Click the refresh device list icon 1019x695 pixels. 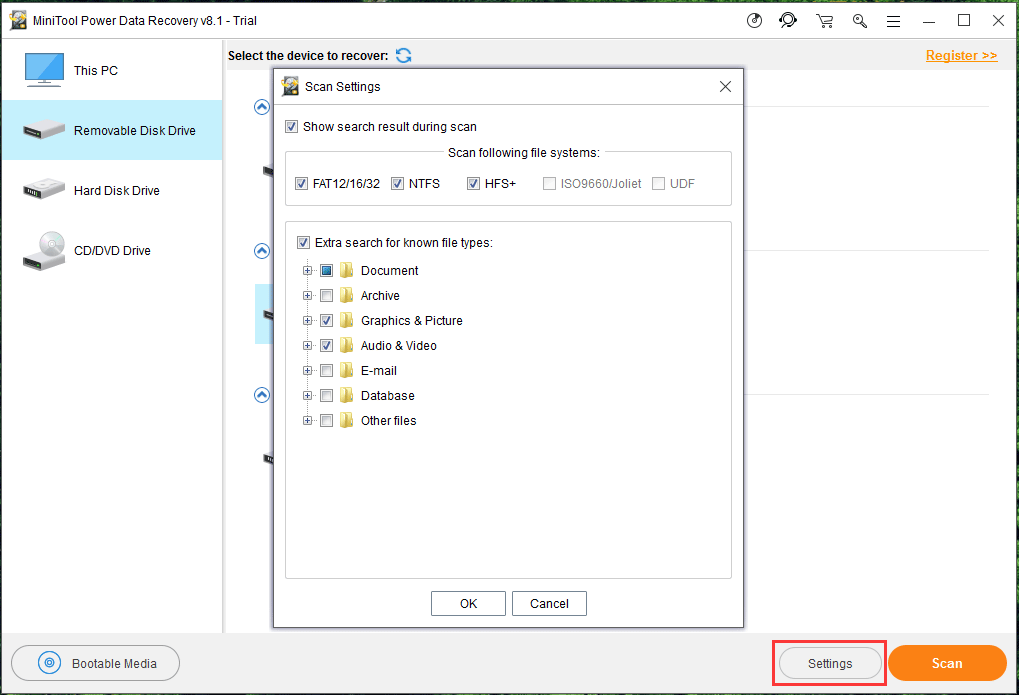(404, 56)
